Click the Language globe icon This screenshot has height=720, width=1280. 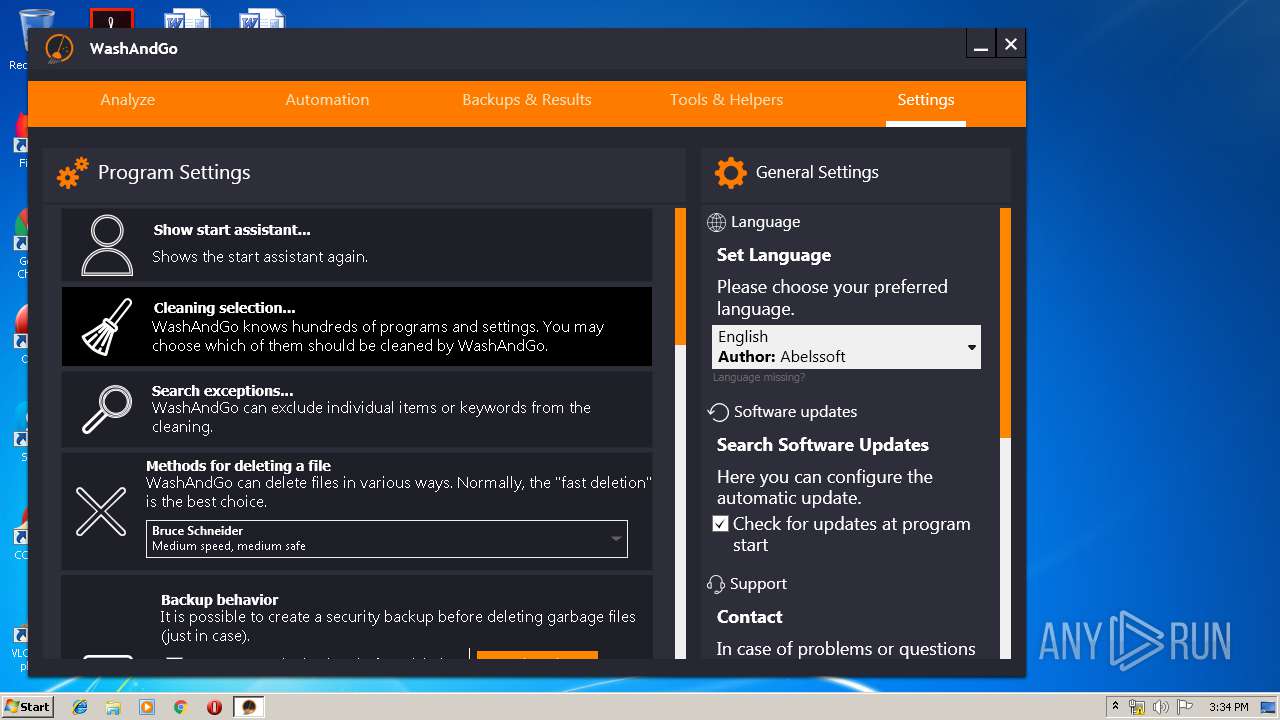click(716, 222)
